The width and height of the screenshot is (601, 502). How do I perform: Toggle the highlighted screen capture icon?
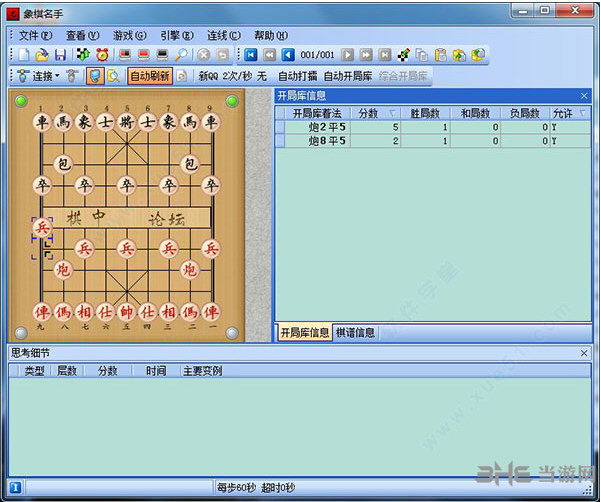(x=95, y=76)
